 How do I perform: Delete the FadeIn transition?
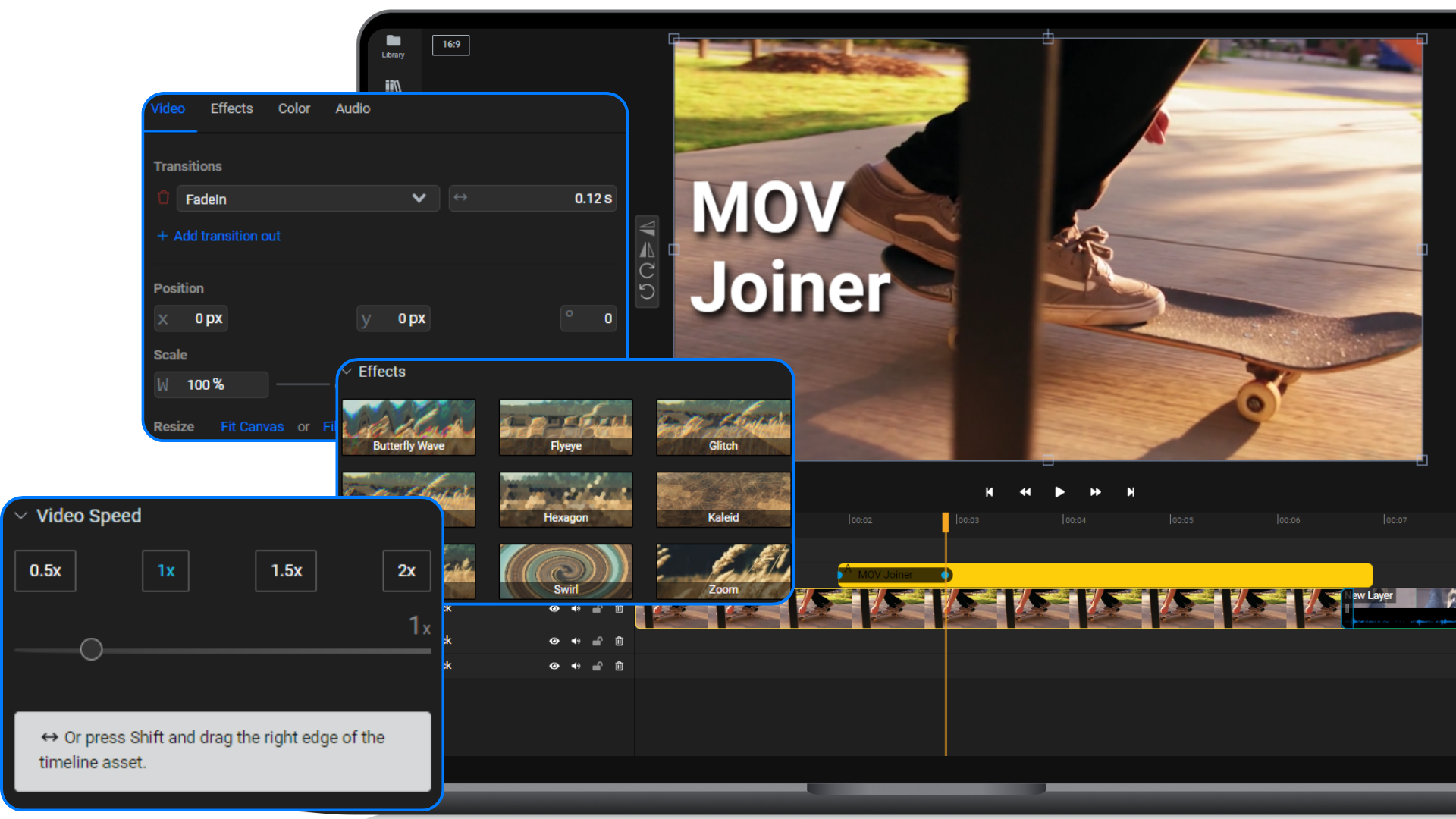tap(163, 198)
